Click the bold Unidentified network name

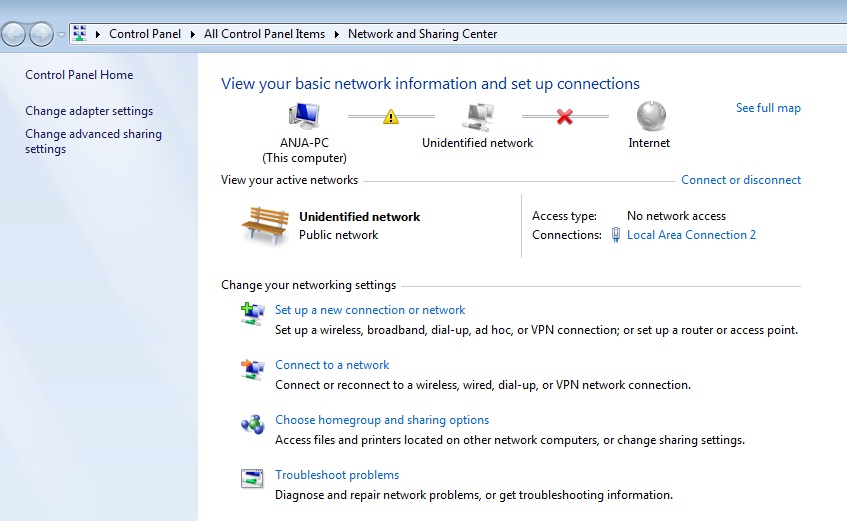coord(360,217)
